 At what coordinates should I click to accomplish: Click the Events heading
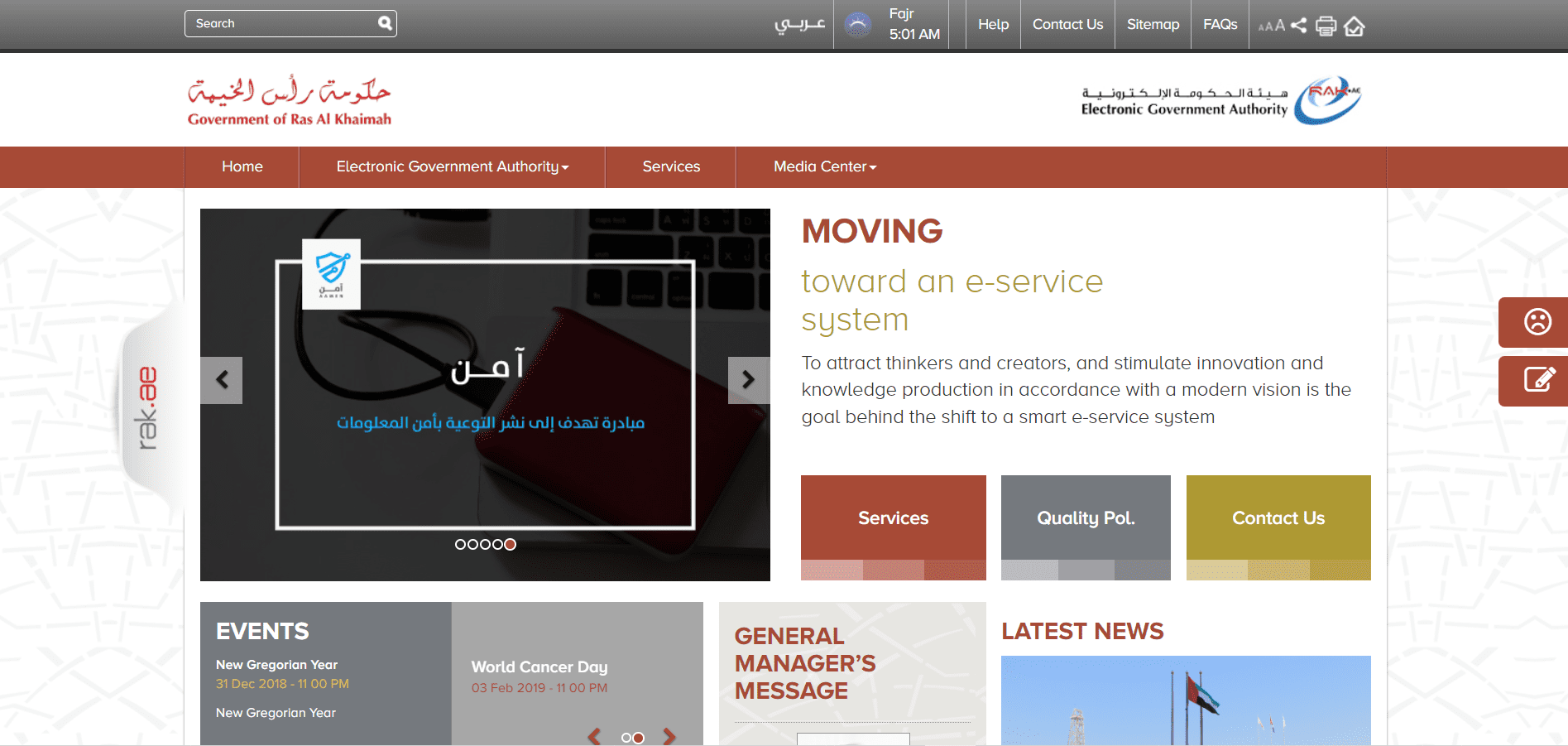pyautogui.click(x=262, y=632)
